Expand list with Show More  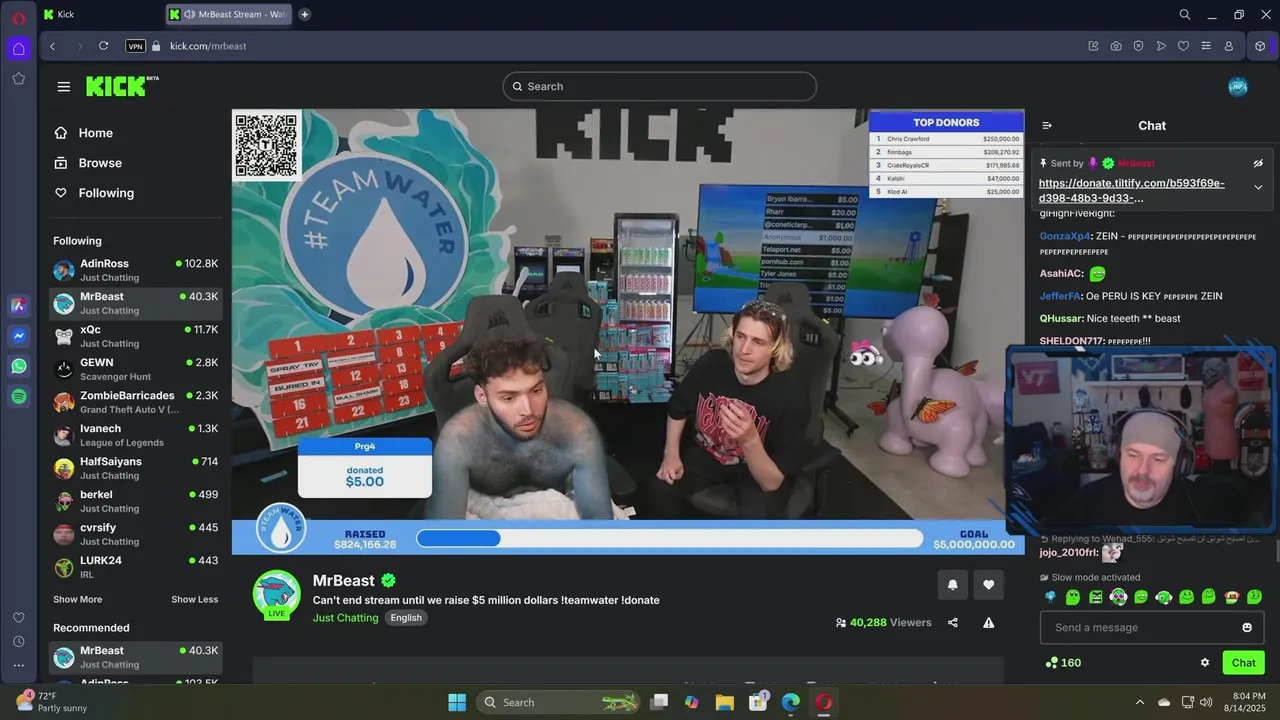pos(77,599)
